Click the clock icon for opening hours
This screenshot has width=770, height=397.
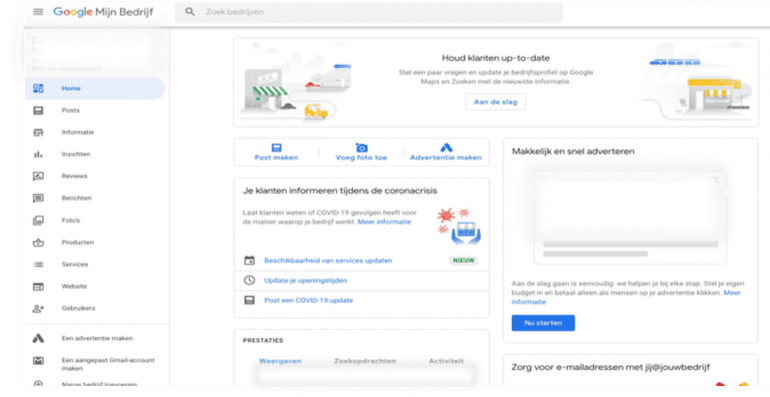click(249, 280)
